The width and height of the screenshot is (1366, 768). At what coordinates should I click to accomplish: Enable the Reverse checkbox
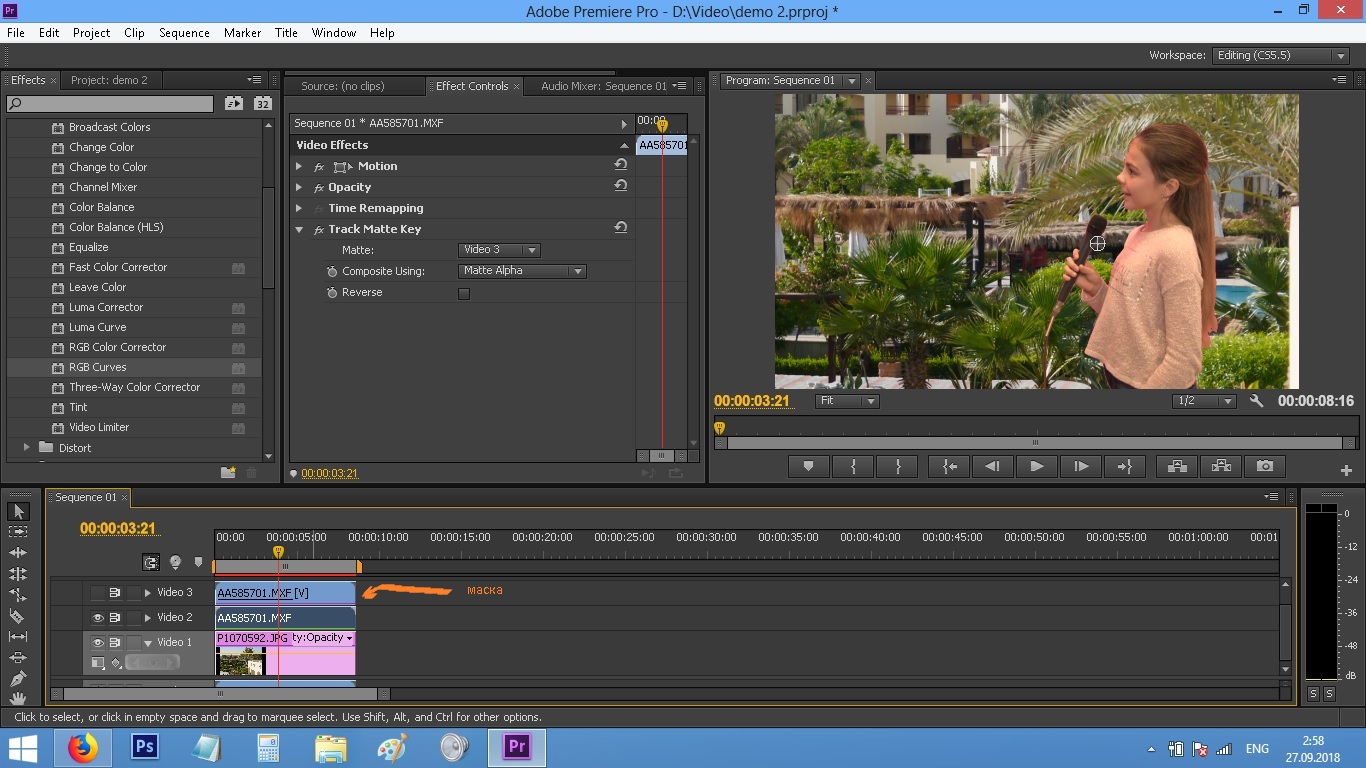(463, 293)
